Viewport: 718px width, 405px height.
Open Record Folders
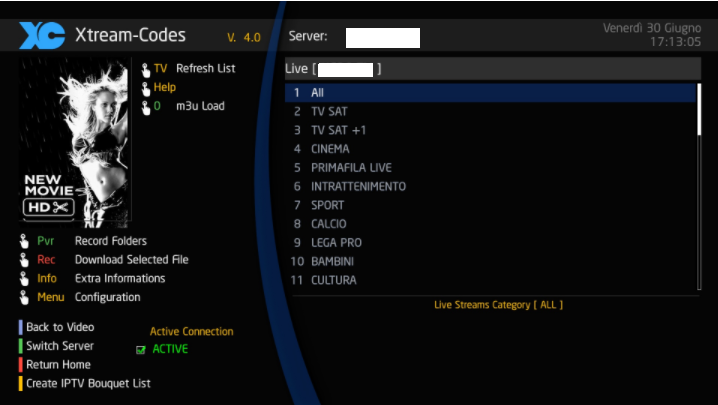[111, 241]
